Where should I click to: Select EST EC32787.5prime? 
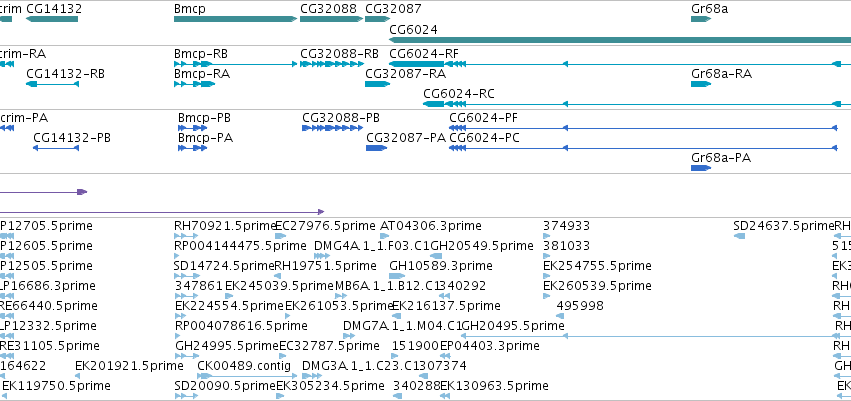[x=284, y=357]
